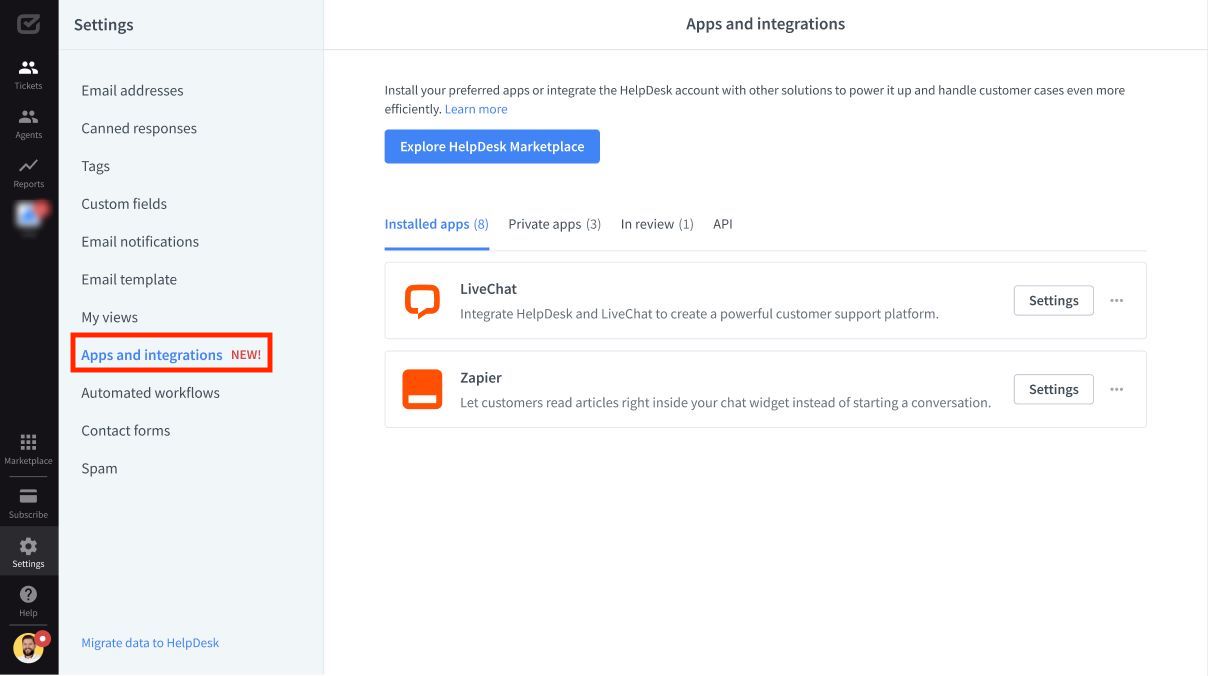The image size is (1208, 676).
Task: Click the LiveChat app title
Action: point(488,289)
